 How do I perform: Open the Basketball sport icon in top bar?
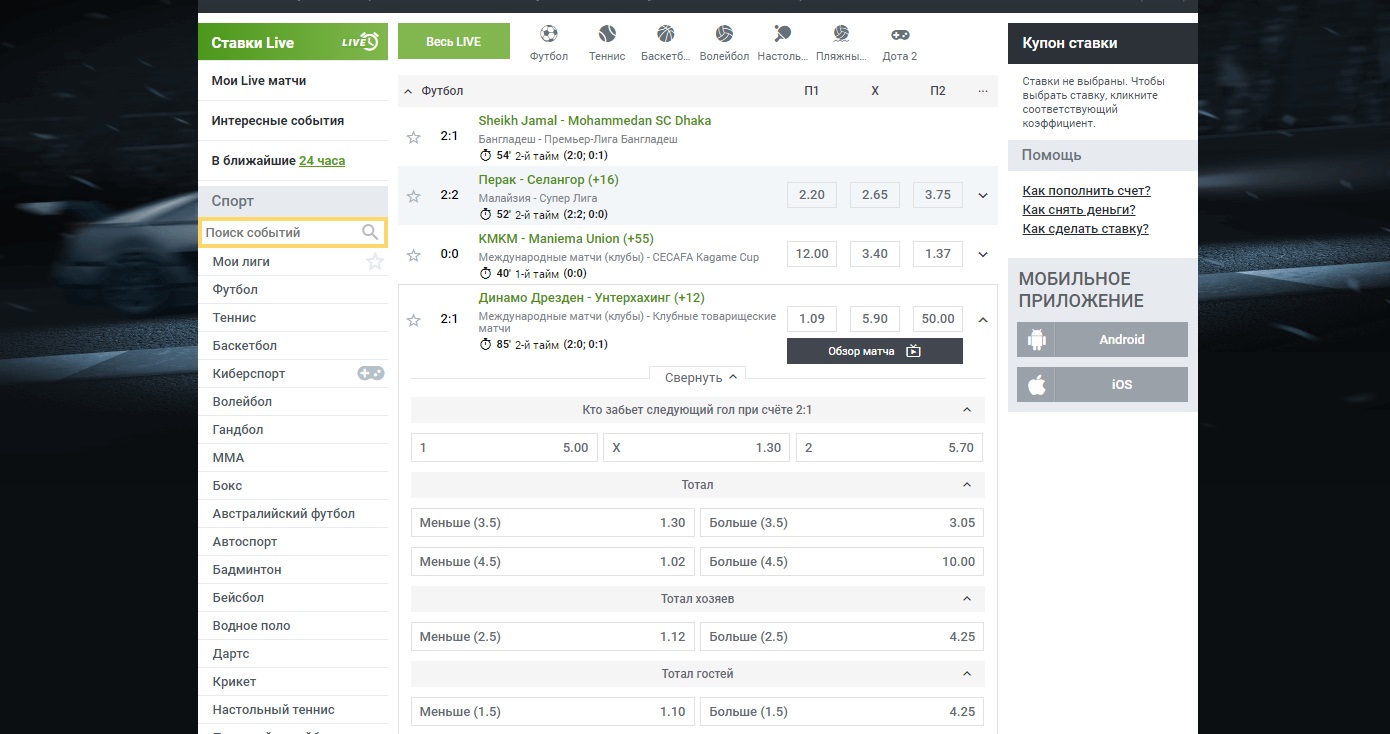[x=666, y=34]
